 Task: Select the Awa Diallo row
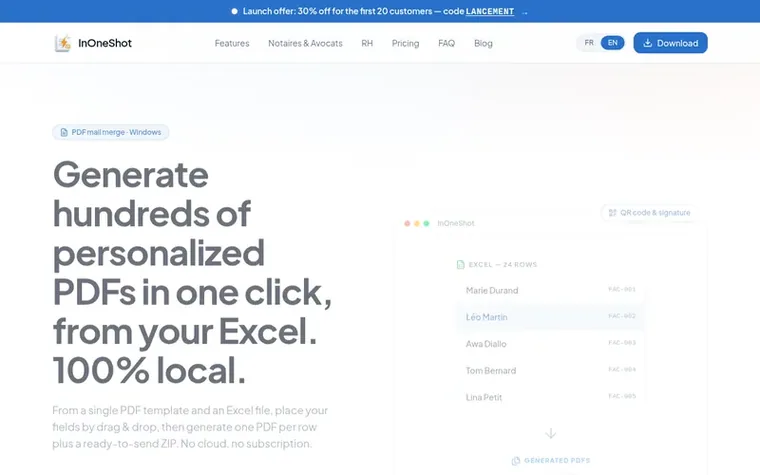pyautogui.click(x=550, y=343)
